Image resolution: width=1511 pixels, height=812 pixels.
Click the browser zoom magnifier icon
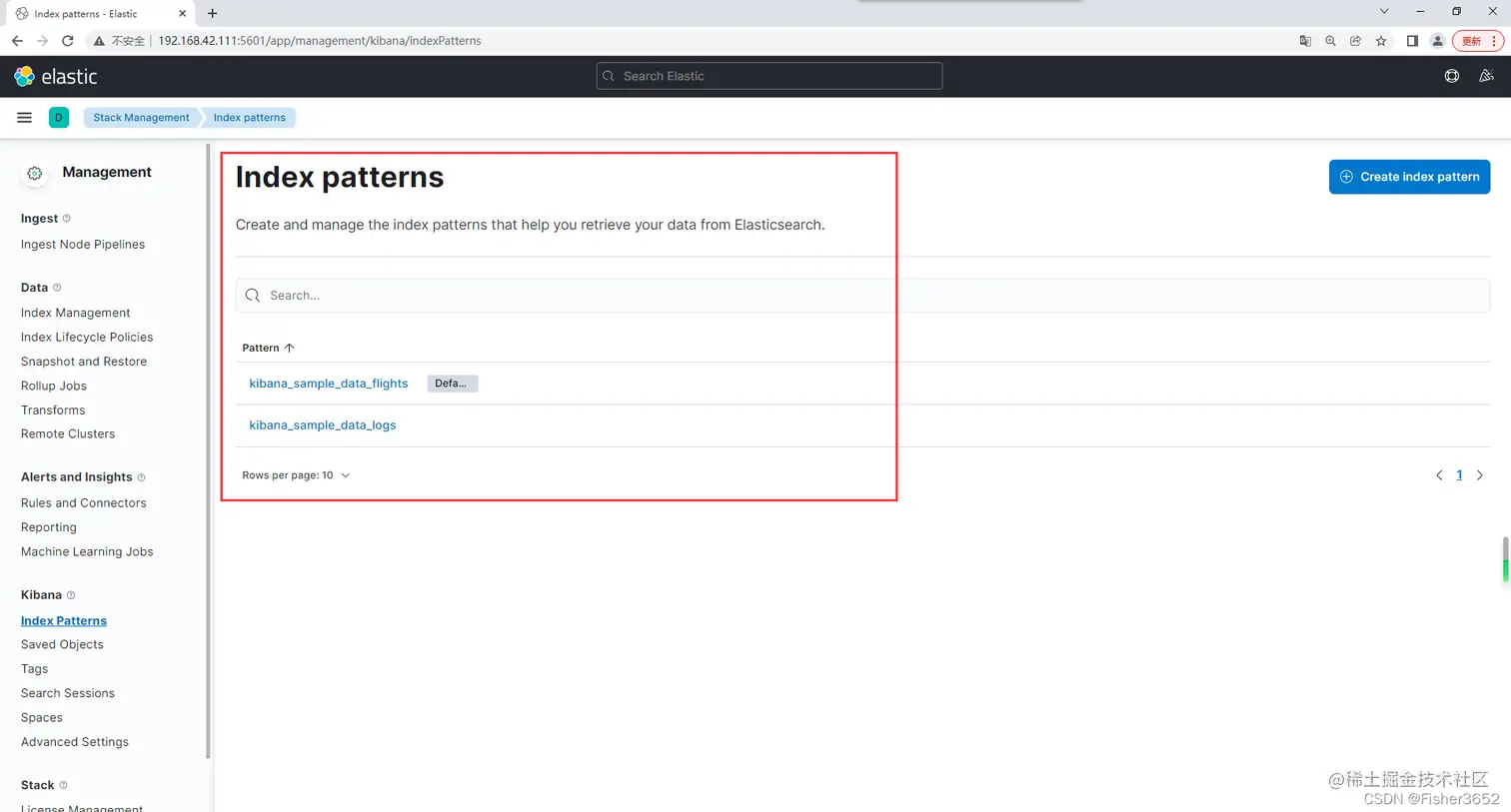pyautogui.click(x=1330, y=41)
